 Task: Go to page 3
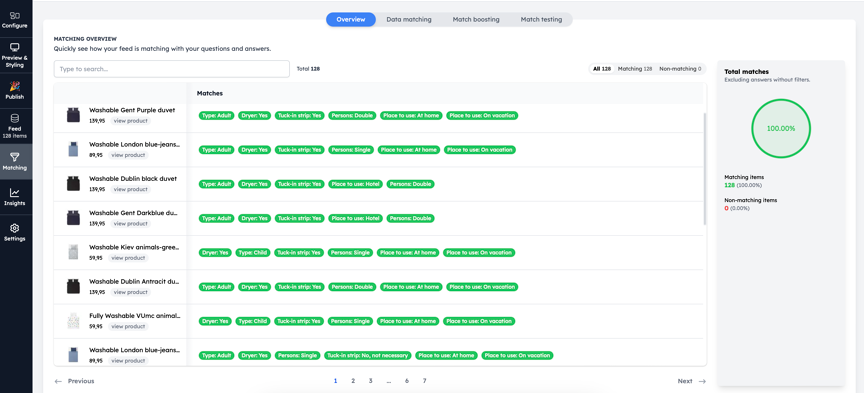371,381
